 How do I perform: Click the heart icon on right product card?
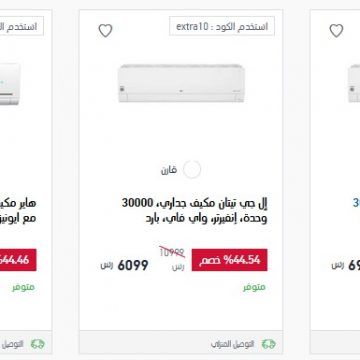coord(336,31)
